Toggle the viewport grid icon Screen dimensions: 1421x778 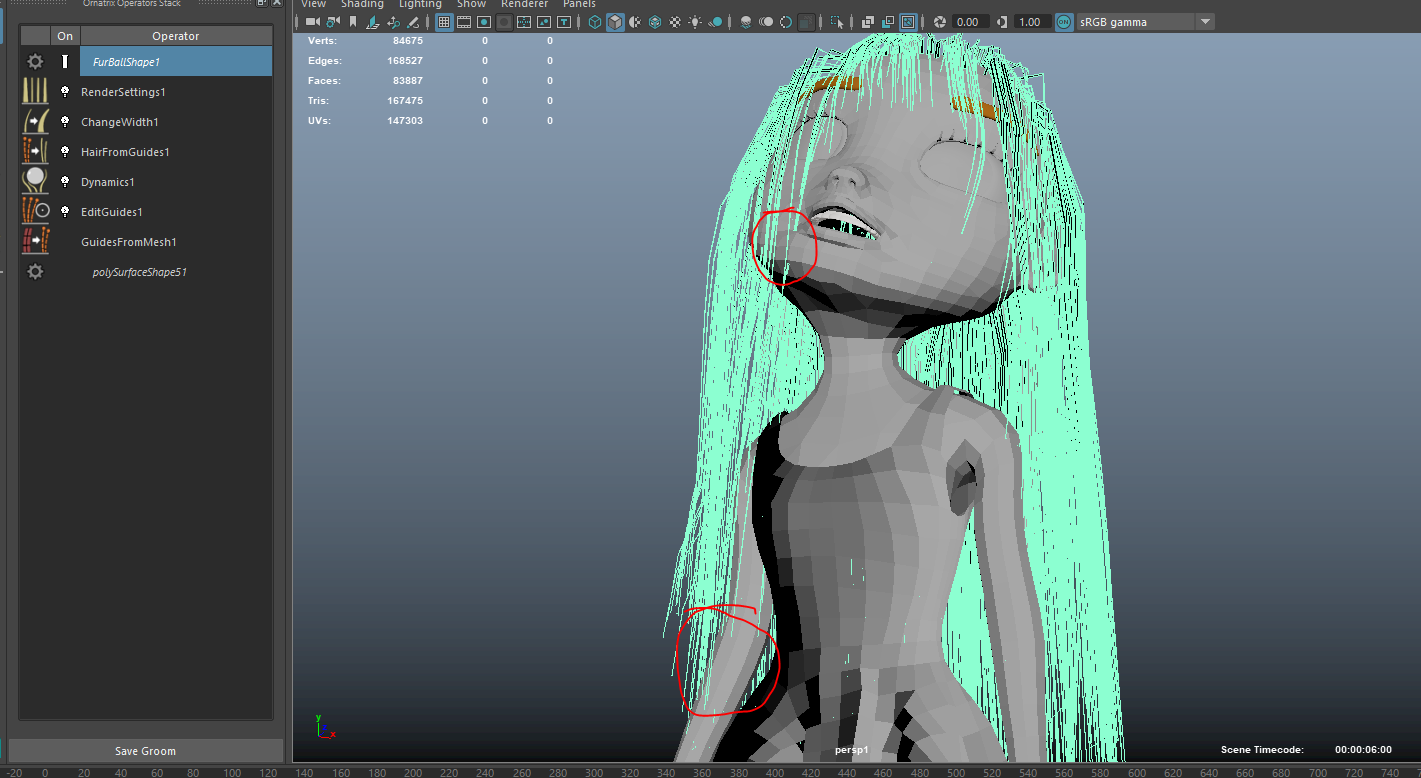point(444,22)
